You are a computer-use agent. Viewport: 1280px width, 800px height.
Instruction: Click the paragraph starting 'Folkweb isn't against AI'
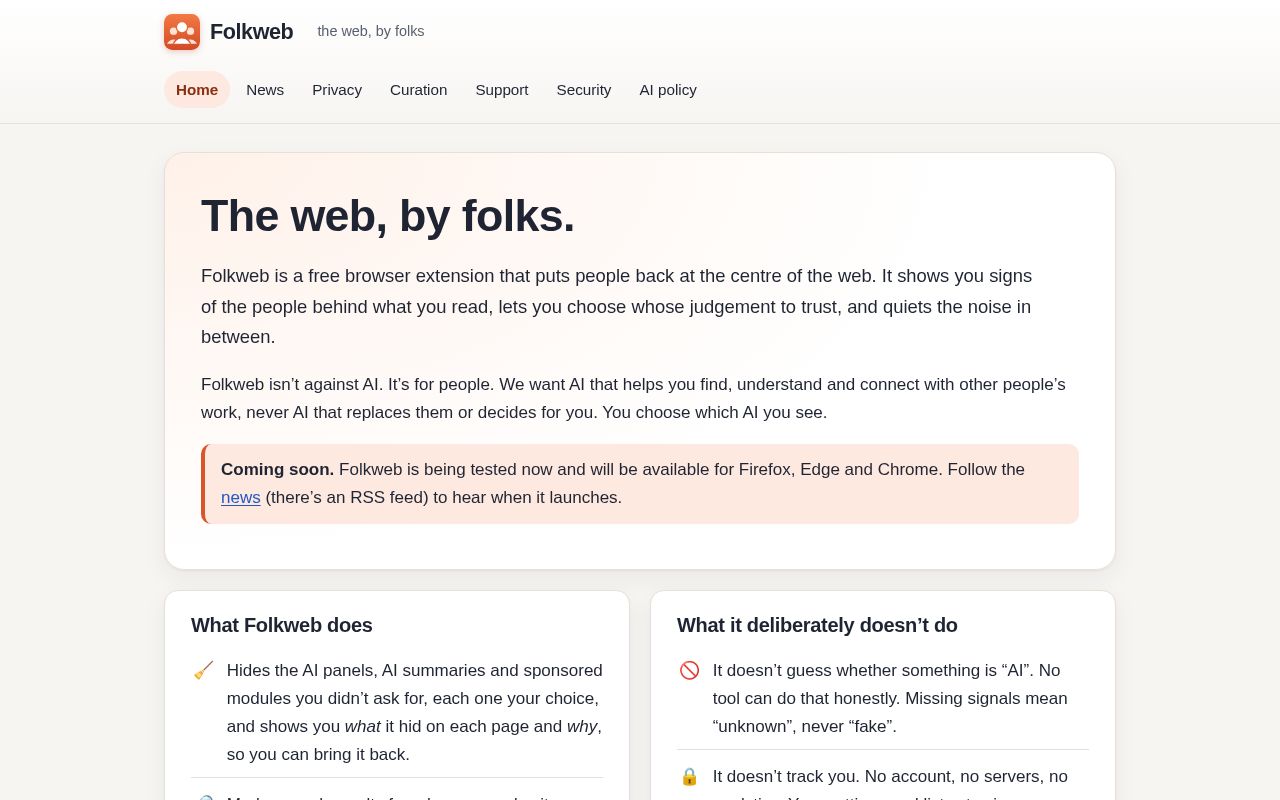[636, 398]
